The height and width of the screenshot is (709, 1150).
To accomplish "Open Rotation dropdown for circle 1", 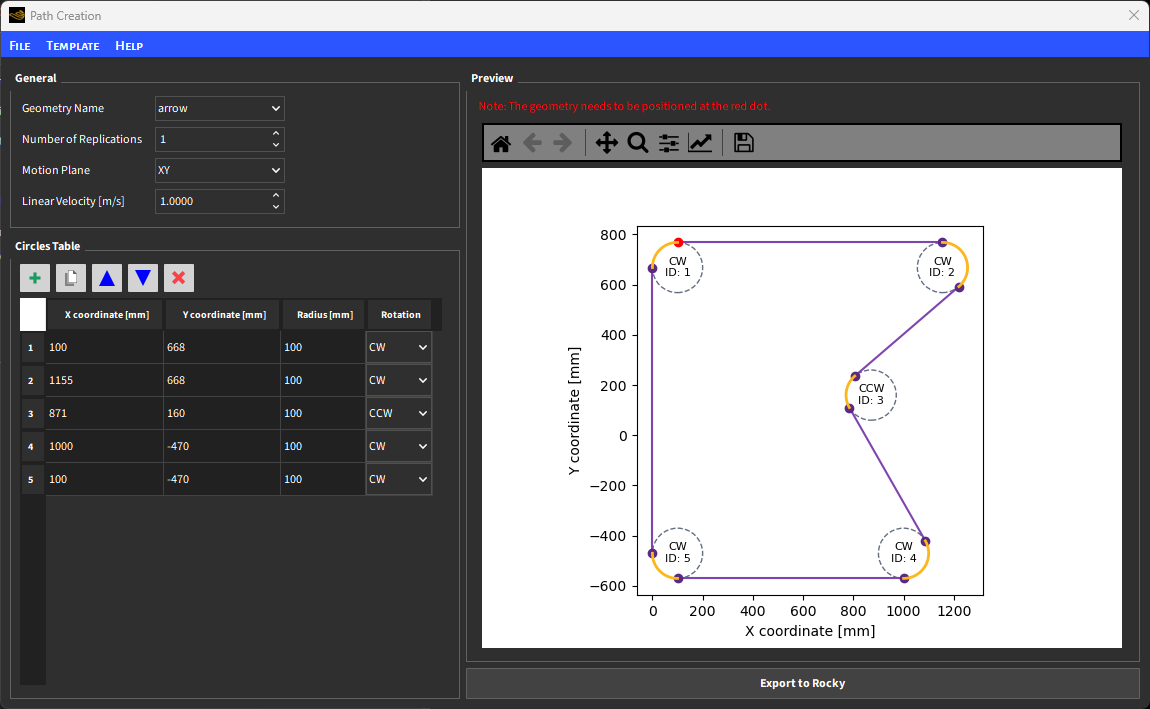I will click(398, 348).
